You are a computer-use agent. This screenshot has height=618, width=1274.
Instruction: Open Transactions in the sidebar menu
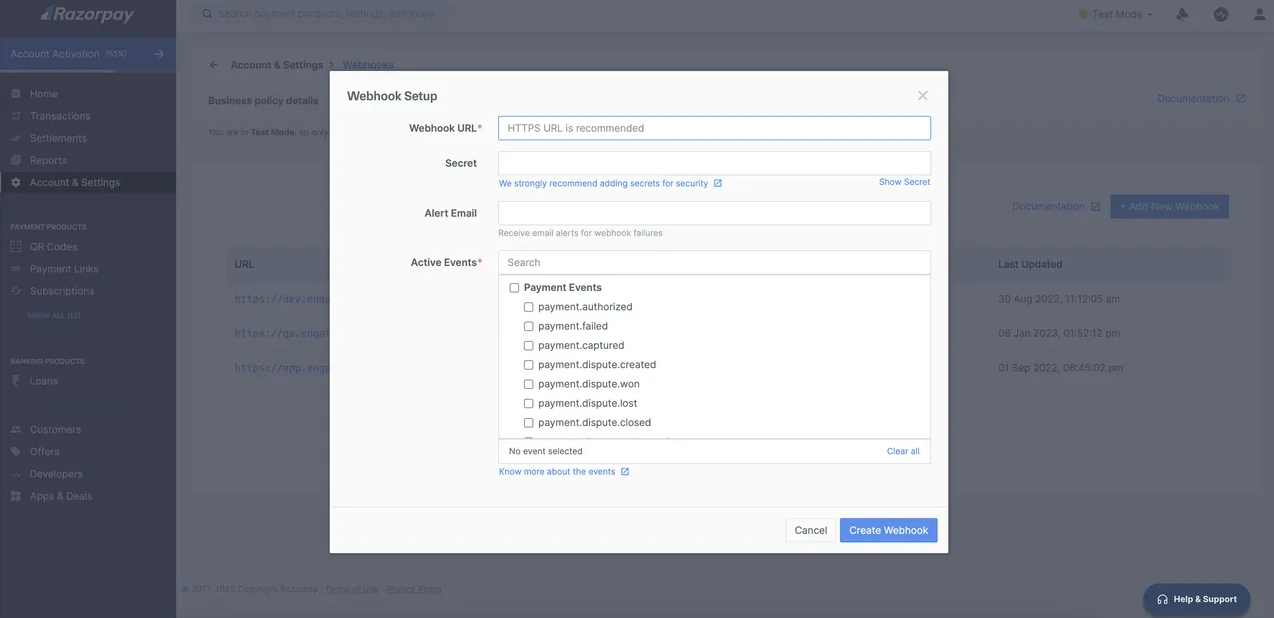click(59, 116)
